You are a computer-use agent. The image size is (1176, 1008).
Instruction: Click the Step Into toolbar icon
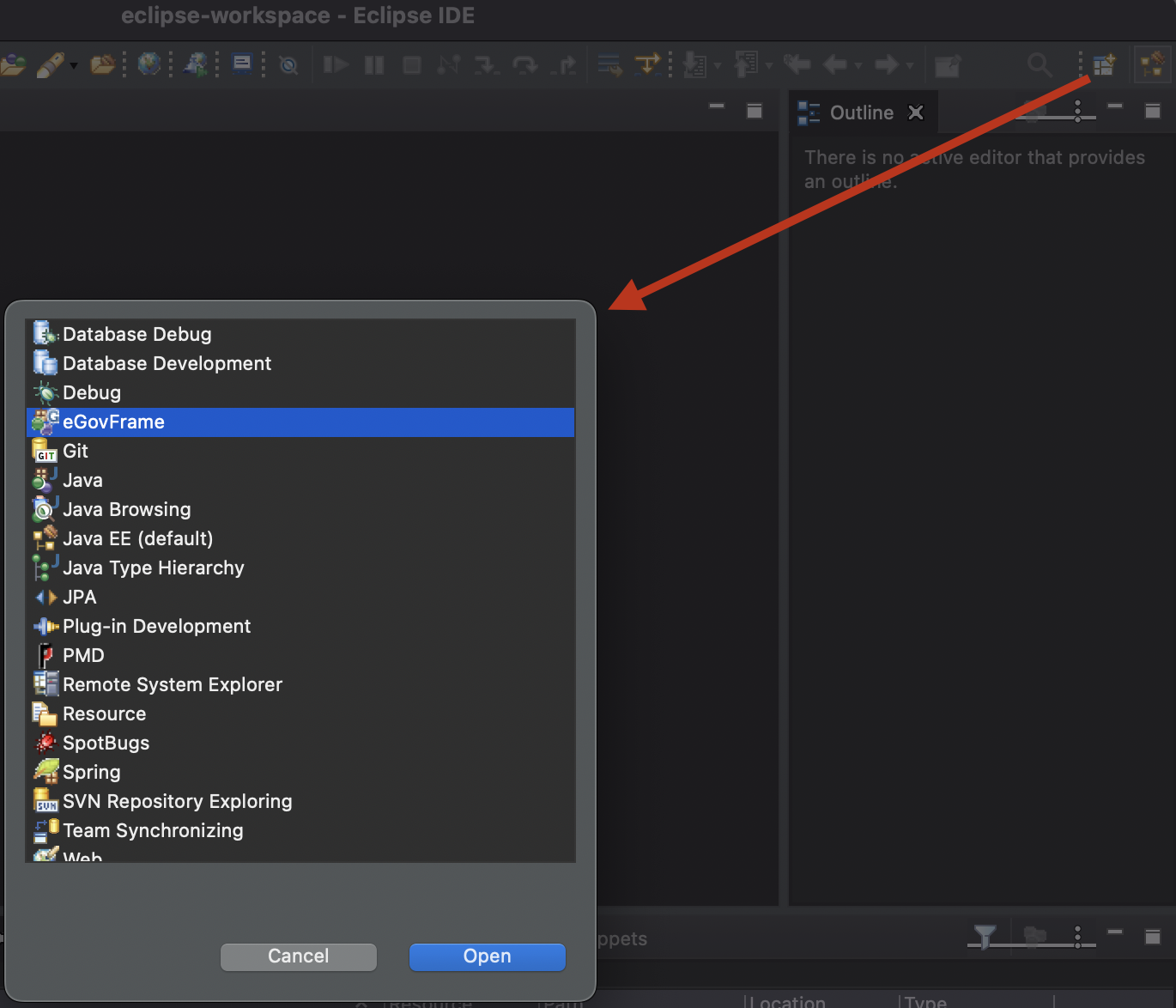click(486, 64)
